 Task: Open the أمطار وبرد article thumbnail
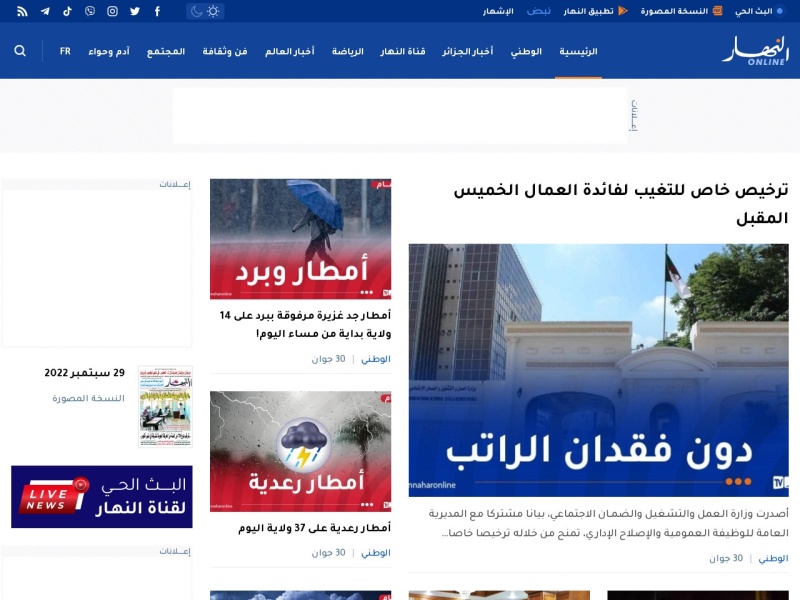pos(301,239)
